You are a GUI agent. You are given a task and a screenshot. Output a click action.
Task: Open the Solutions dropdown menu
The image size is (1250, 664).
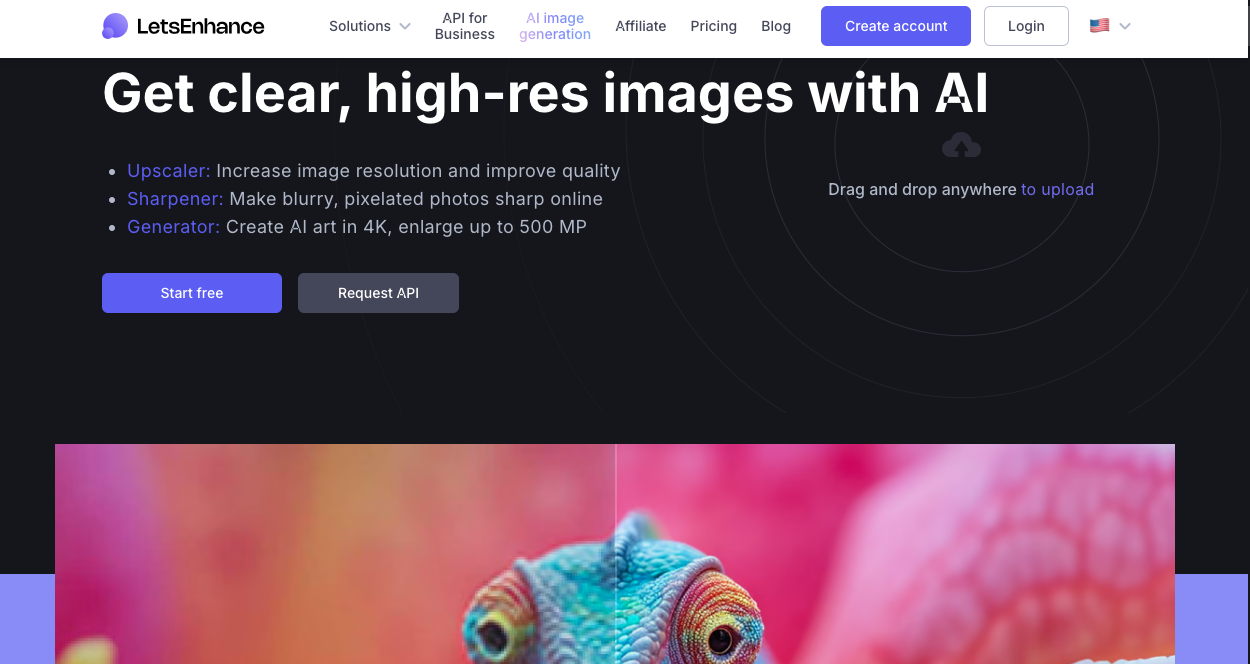point(370,26)
